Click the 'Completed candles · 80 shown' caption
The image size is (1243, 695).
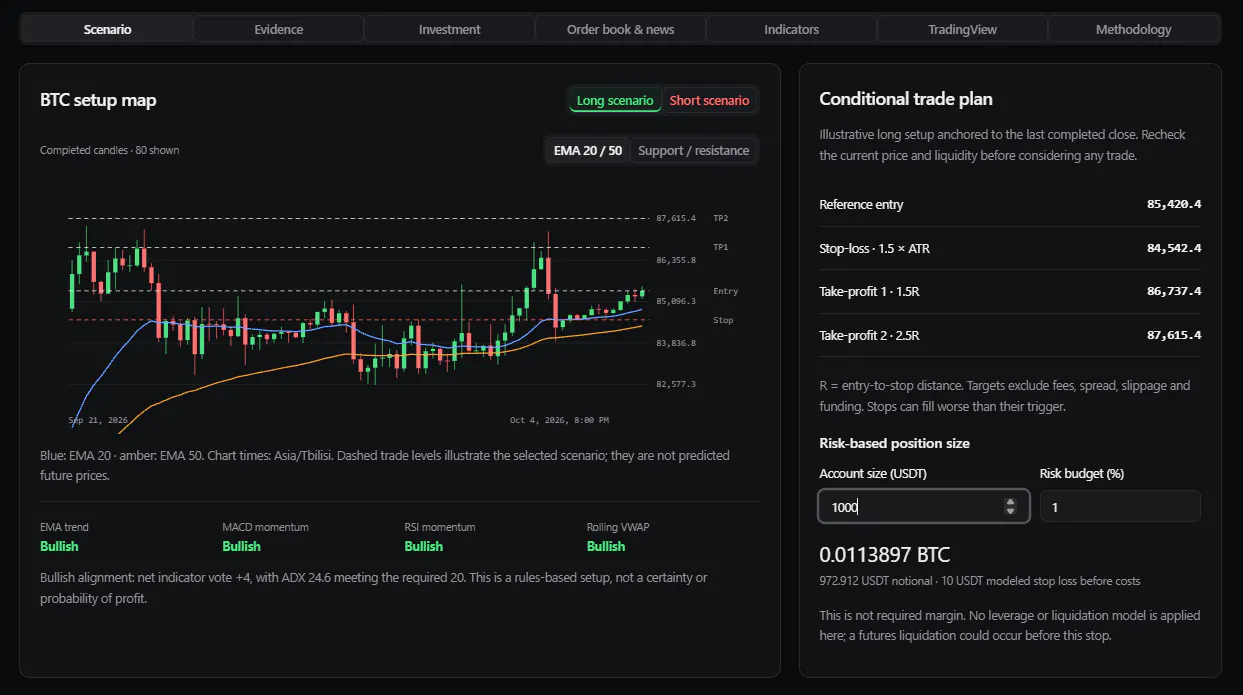click(x=110, y=150)
